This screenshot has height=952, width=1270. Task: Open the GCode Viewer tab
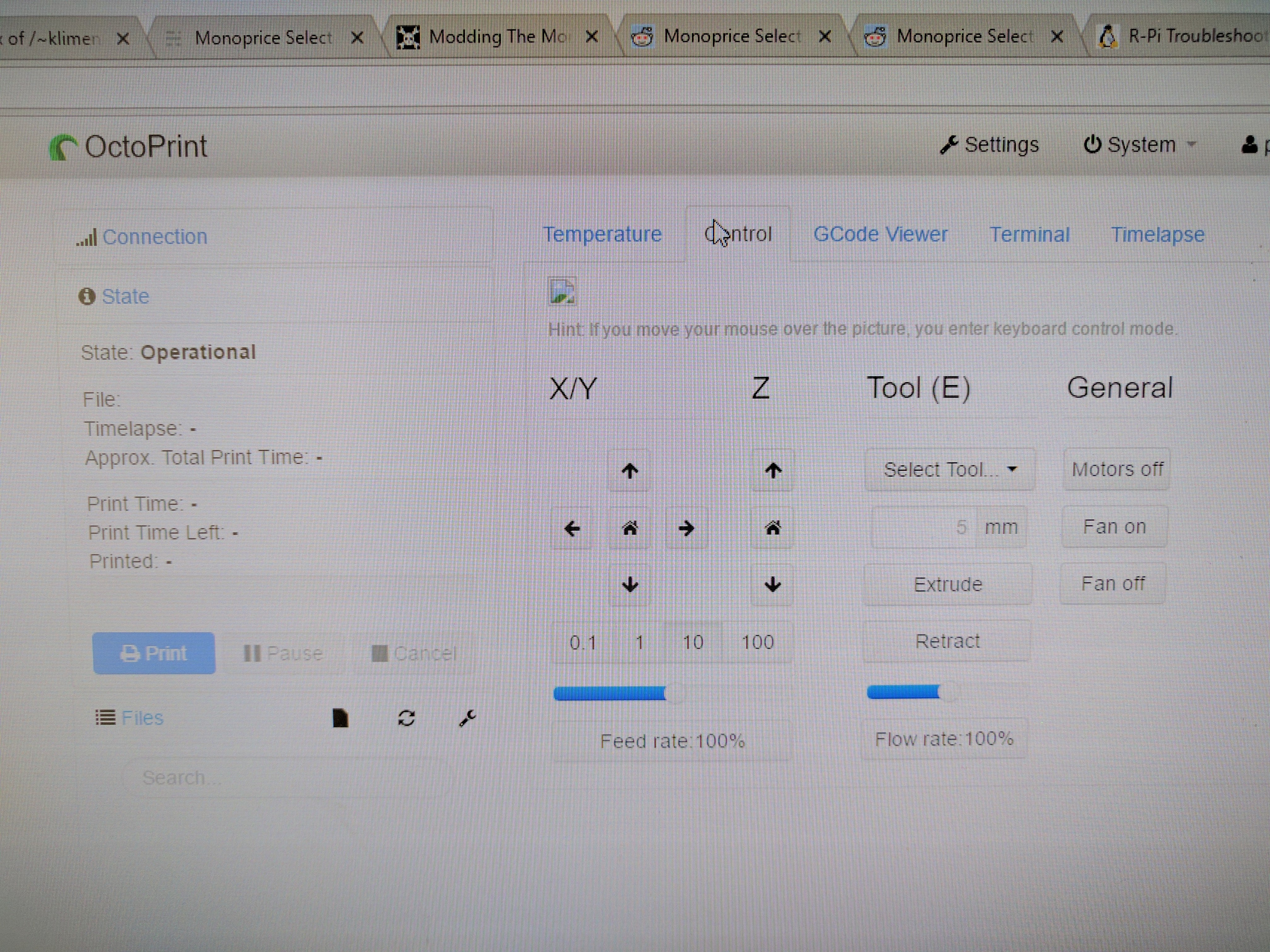pyautogui.click(x=880, y=234)
